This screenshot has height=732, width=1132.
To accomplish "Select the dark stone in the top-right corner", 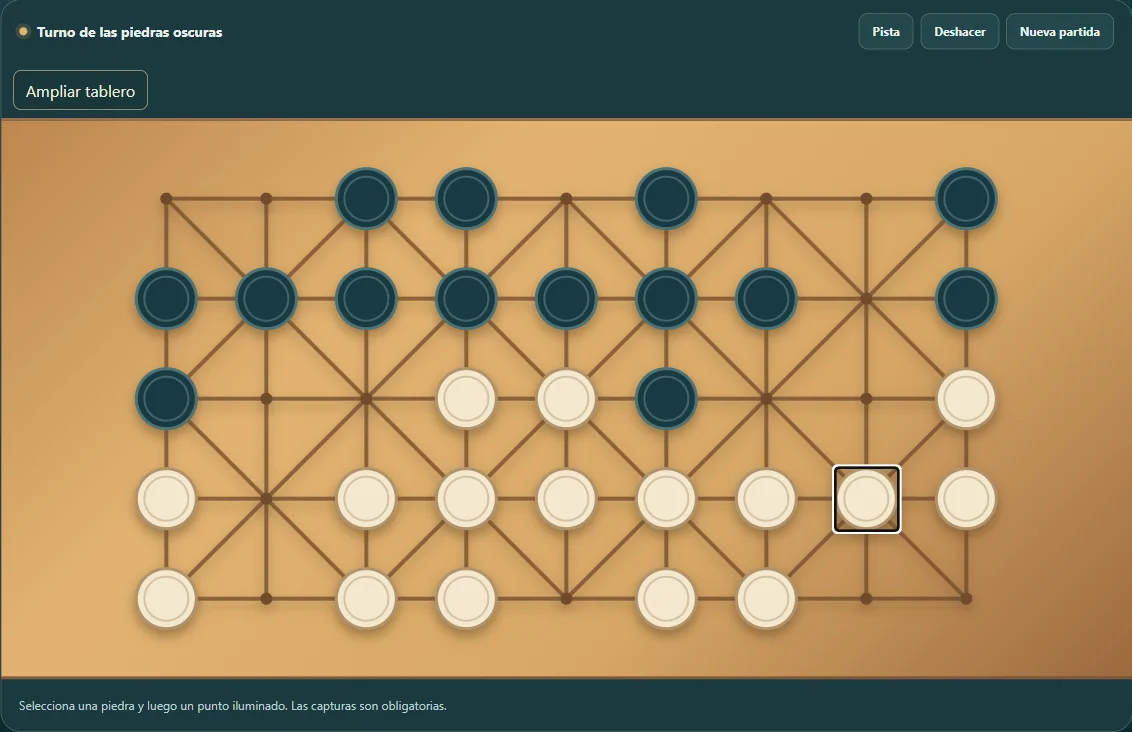I will 966,199.
